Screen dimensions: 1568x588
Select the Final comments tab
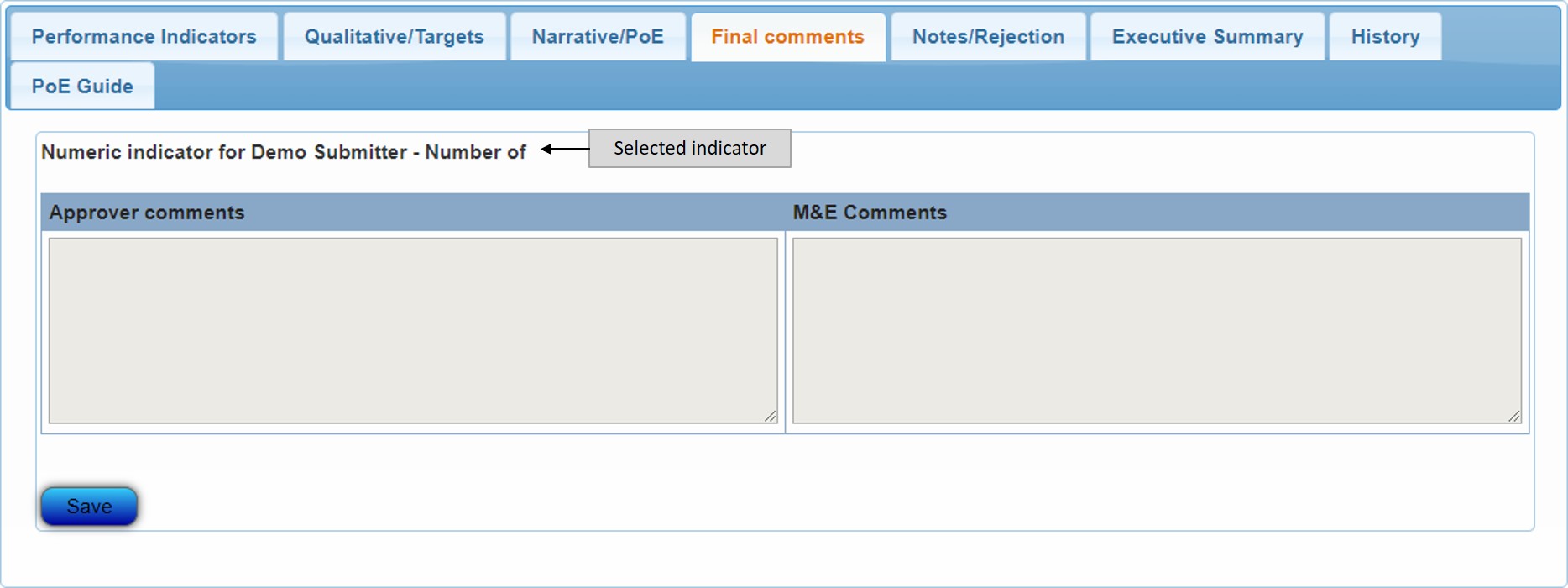click(787, 37)
